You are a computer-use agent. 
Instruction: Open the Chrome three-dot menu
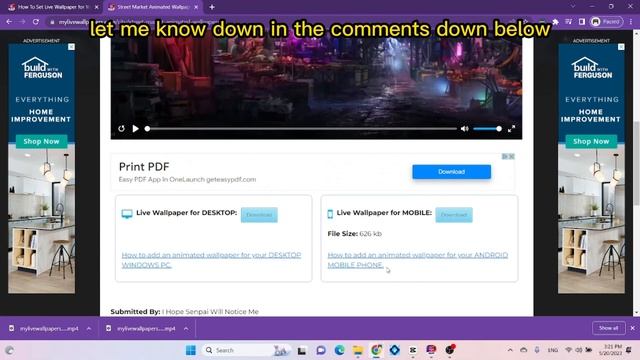pos(631,22)
